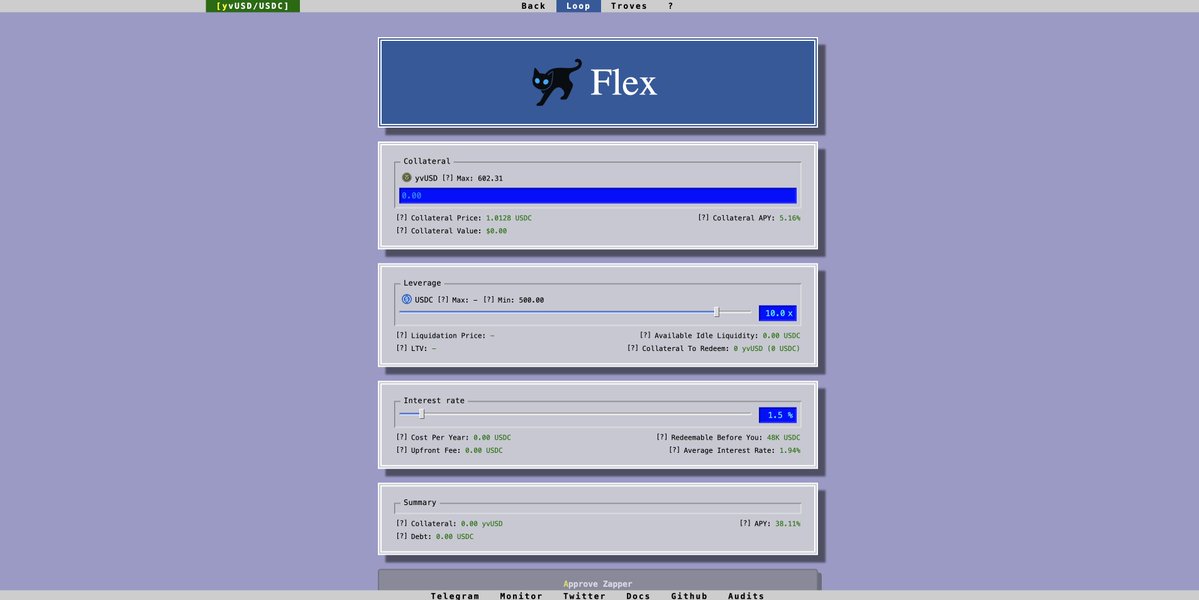
Task: Open the Twitter footer link
Action: pos(584,595)
